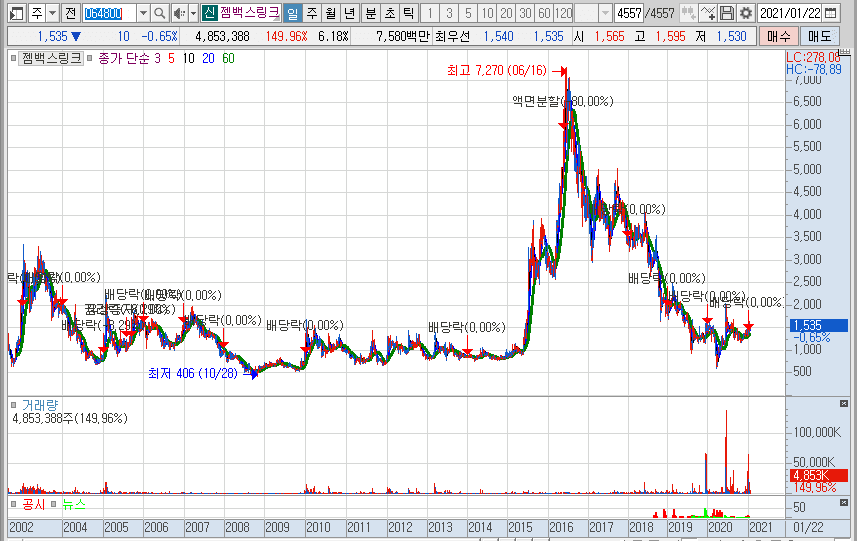857x541 pixels.
Task: Toggle the 거래량 volume indicator box
Action: click(13, 404)
